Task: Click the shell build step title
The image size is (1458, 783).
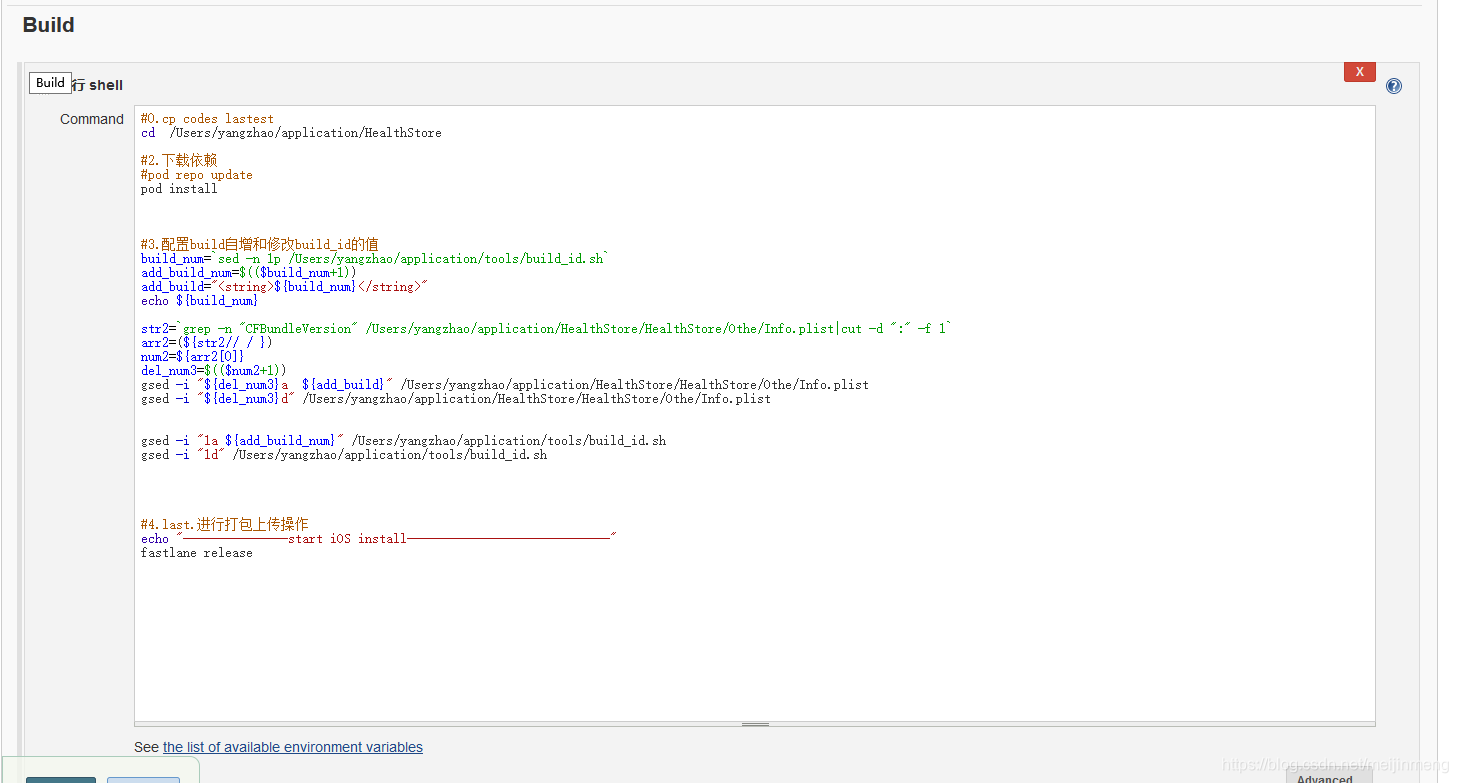Action: click(x=97, y=85)
